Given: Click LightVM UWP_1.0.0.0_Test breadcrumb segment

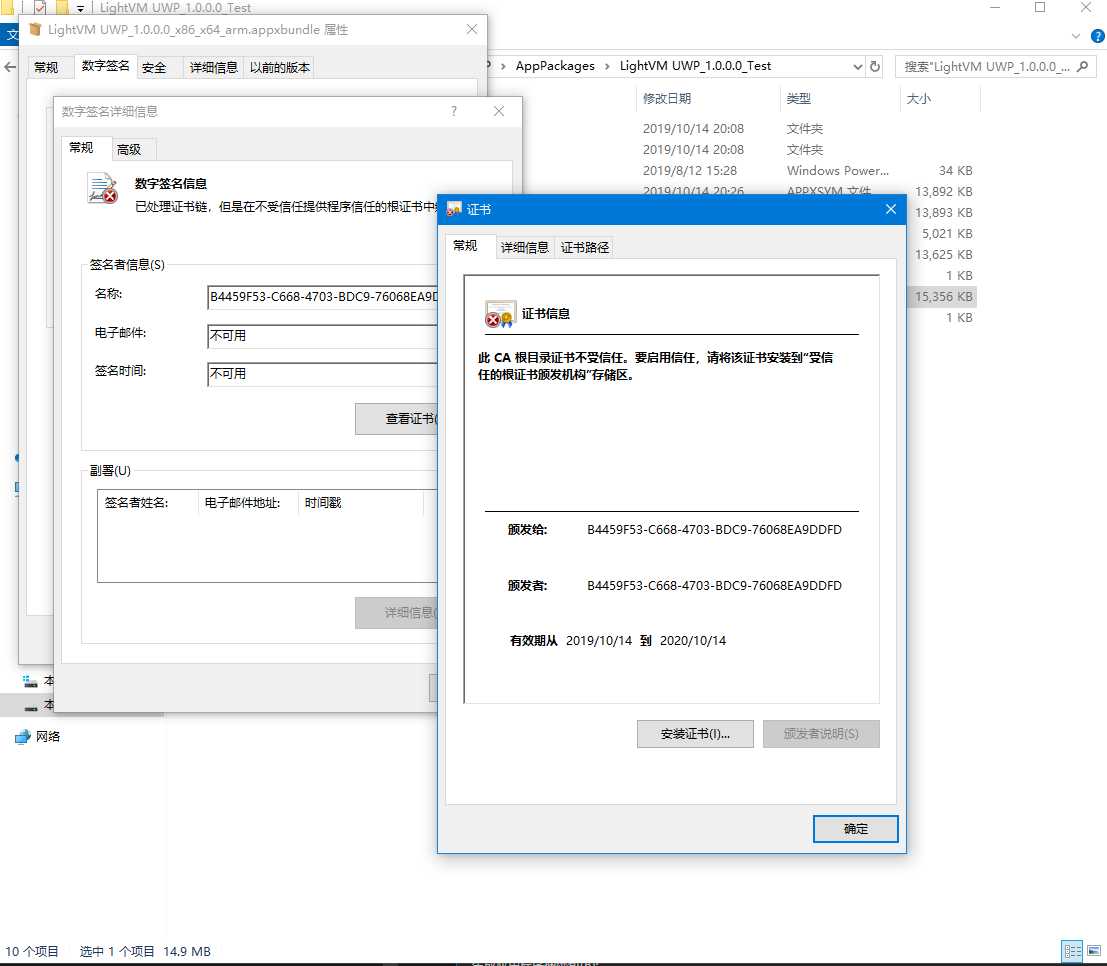Looking at the screenshot, I should (x=695, y=66).
